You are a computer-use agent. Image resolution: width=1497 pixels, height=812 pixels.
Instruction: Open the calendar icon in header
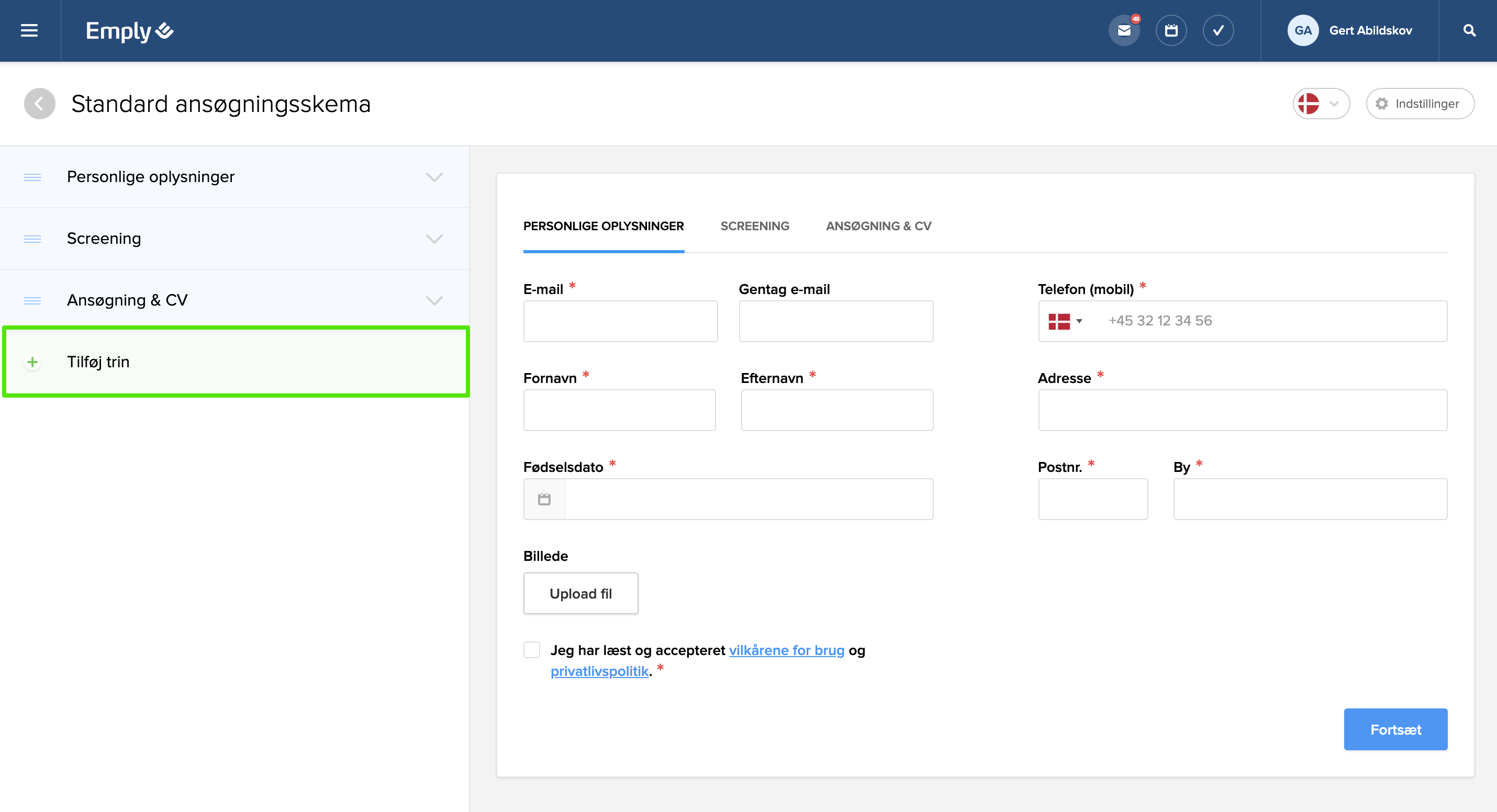pyautogui.click(x=1171, y=30)
